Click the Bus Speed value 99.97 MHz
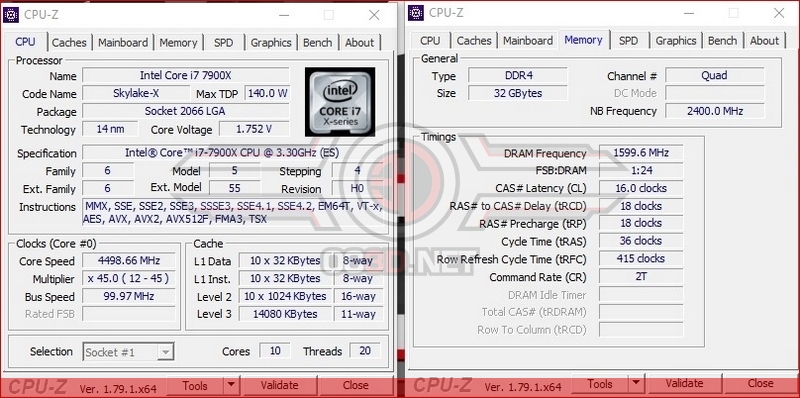The width and height of the screenshot is (800, 398). pyautogui.click(x=129, y=296)
